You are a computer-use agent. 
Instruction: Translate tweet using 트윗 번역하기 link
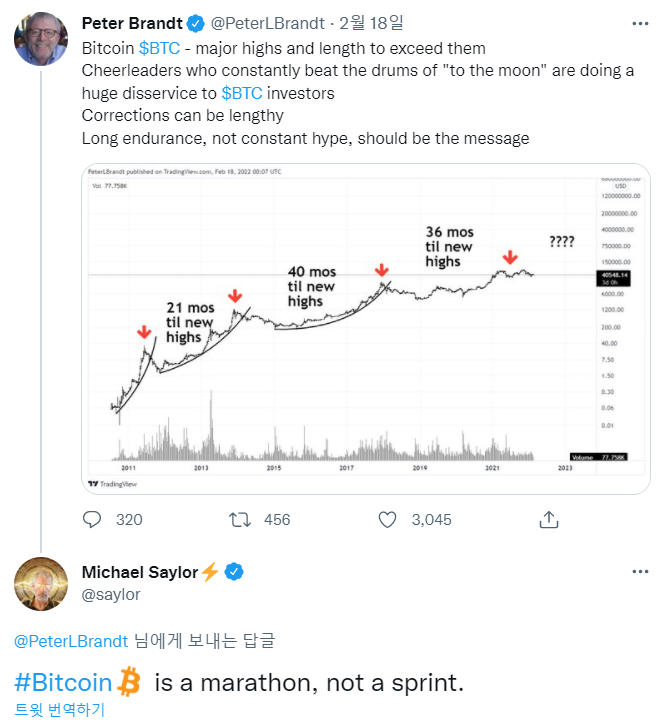click(x=60, y=709)
